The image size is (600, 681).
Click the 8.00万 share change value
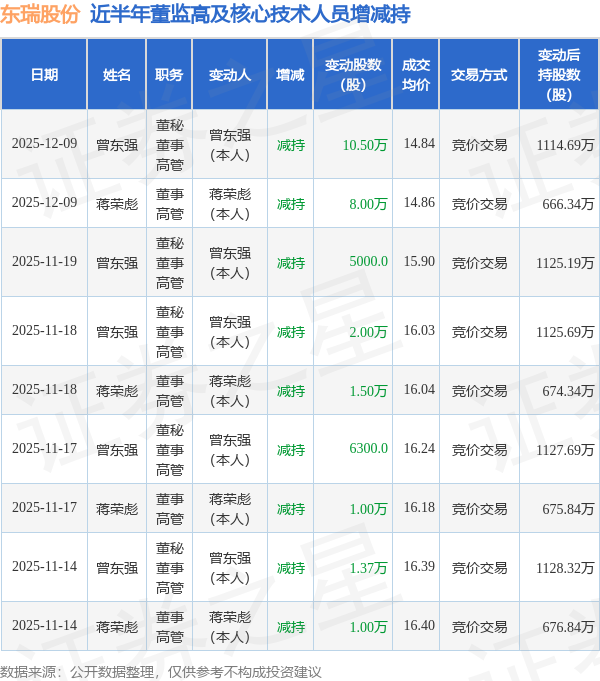tap(368, 204)
